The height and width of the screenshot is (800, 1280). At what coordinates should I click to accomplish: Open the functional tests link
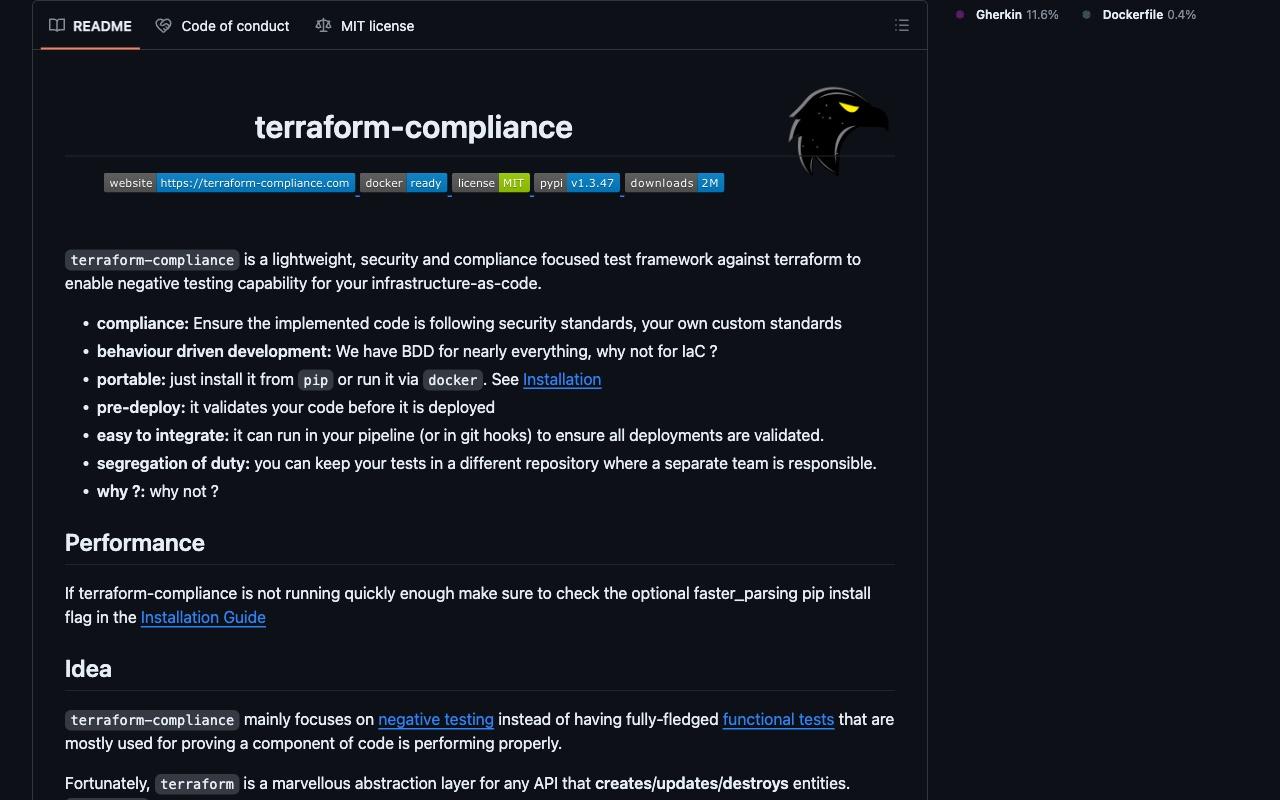tap(778, 719)
